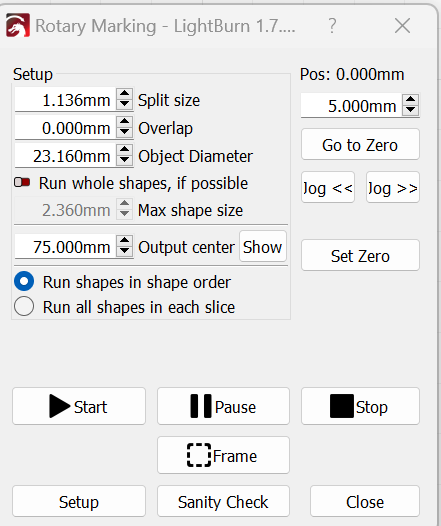
Task: Select Run shapes in shape order
Action: (24, 281)
